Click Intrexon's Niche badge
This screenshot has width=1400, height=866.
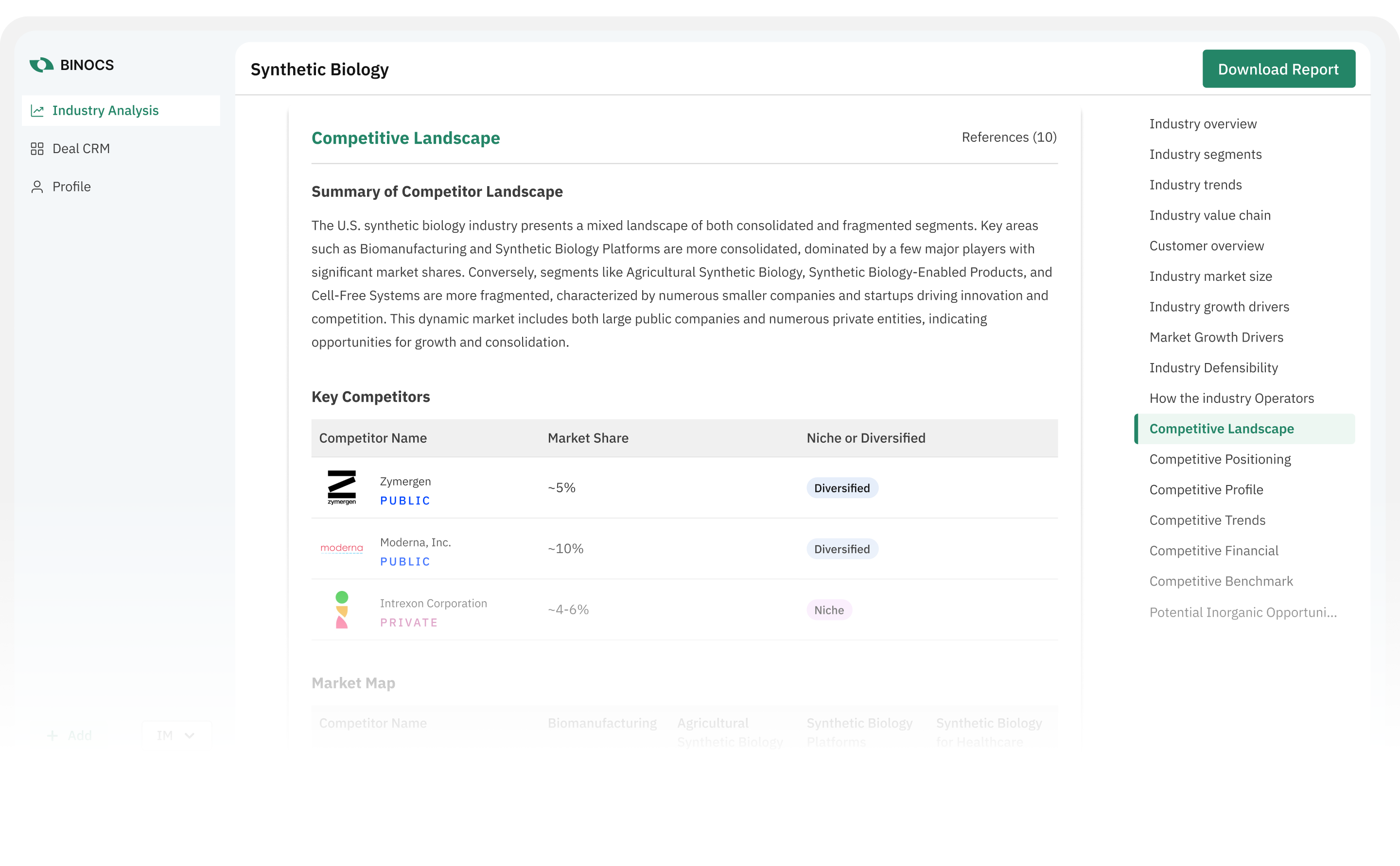point(829,610)
